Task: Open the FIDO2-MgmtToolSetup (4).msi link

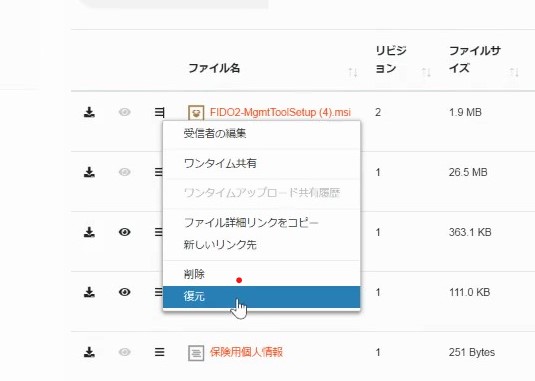Action: click(x=280, y=112)
